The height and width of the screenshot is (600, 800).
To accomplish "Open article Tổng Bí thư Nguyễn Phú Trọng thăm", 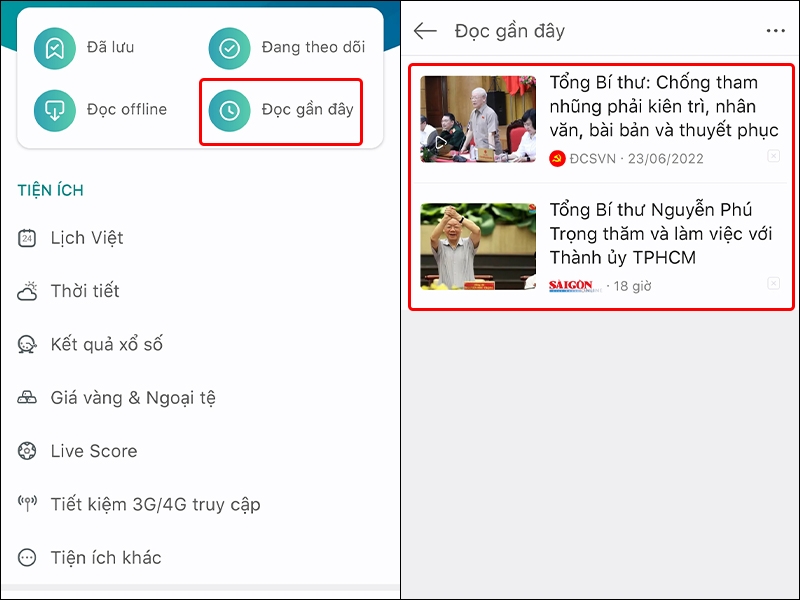I will click(x=661, y=234).
